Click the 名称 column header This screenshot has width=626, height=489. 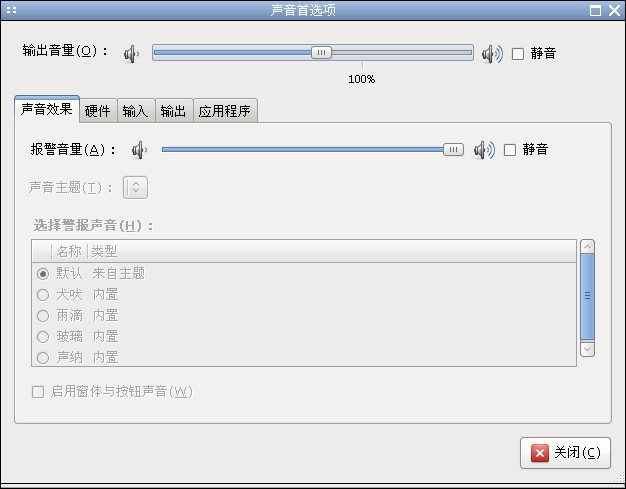coord(69,251)
